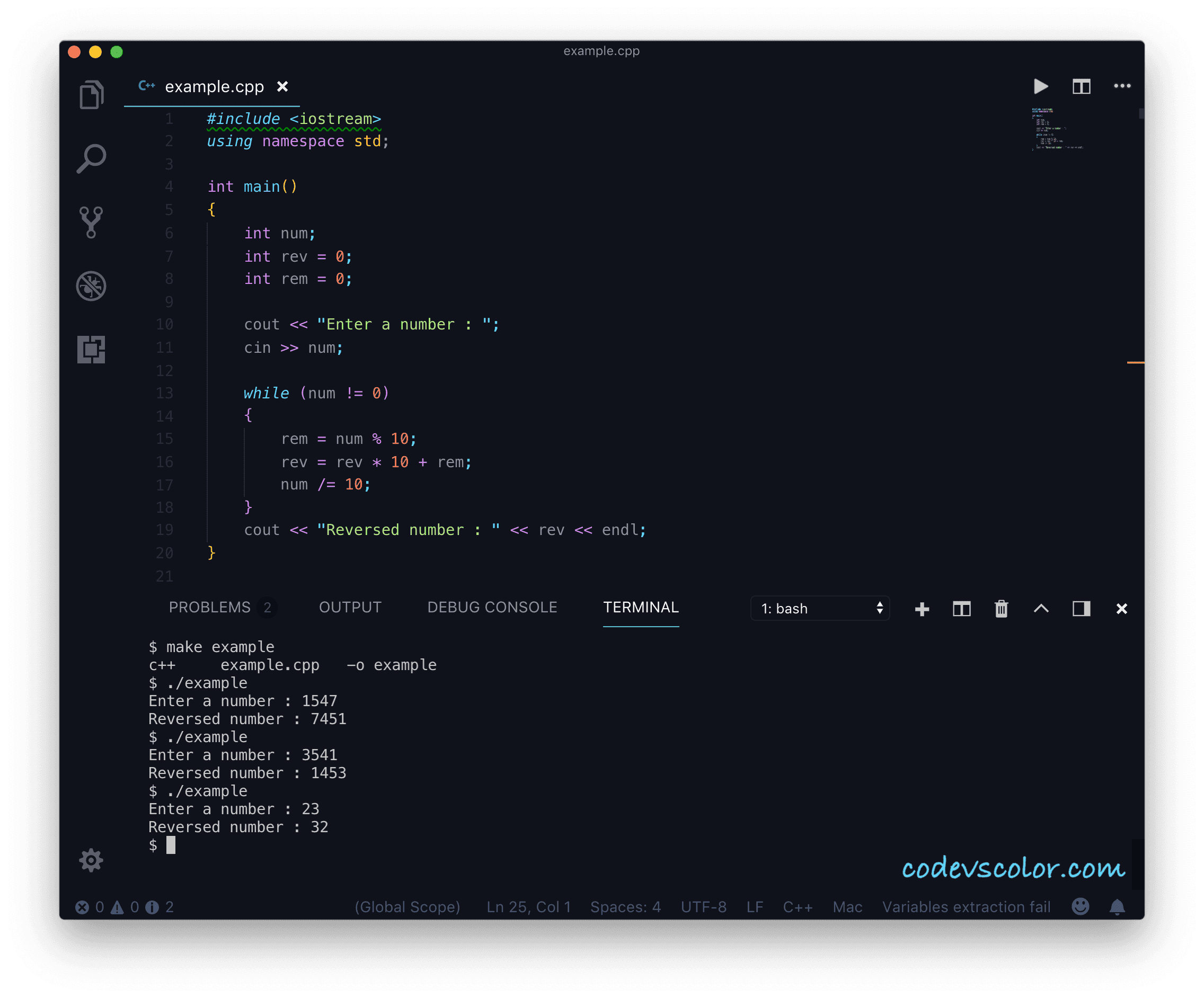Open the Debug bug icon
Image resolution: width=1204 pixels, height=998 pixels.
pyautogui.click(x=91, y=286)
